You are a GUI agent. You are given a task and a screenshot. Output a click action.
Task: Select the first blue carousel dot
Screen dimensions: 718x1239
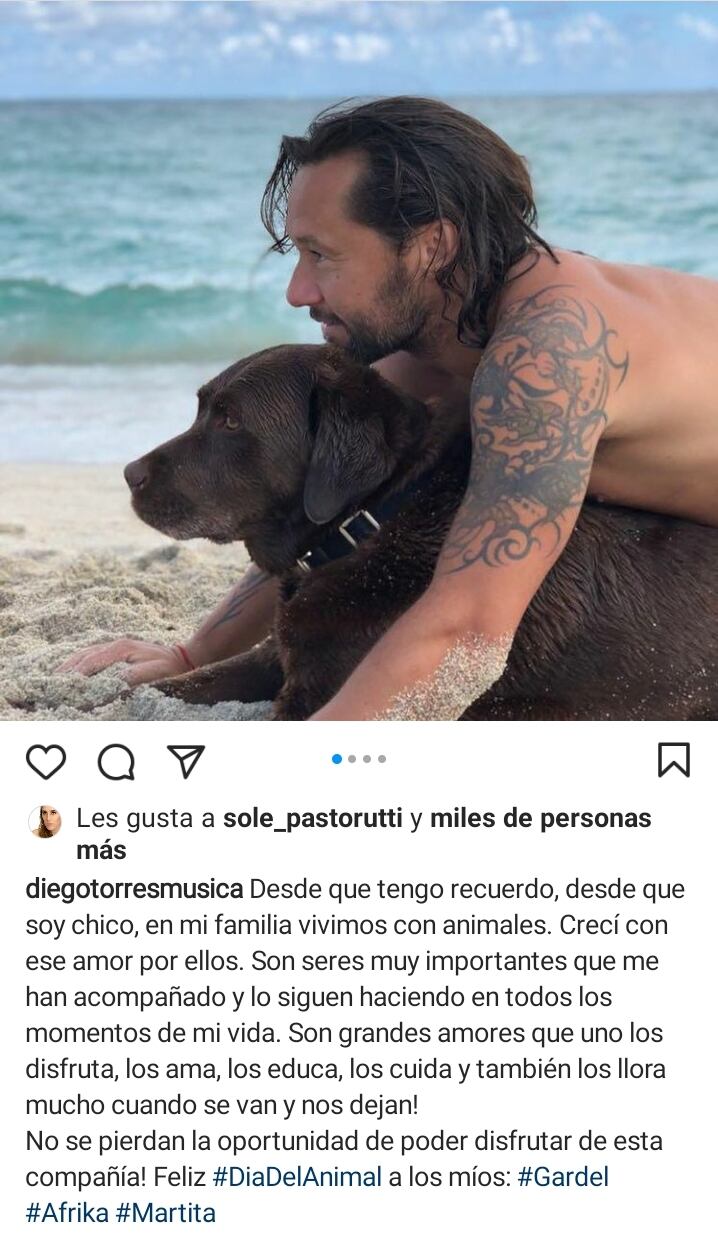[x=337, y=759]
